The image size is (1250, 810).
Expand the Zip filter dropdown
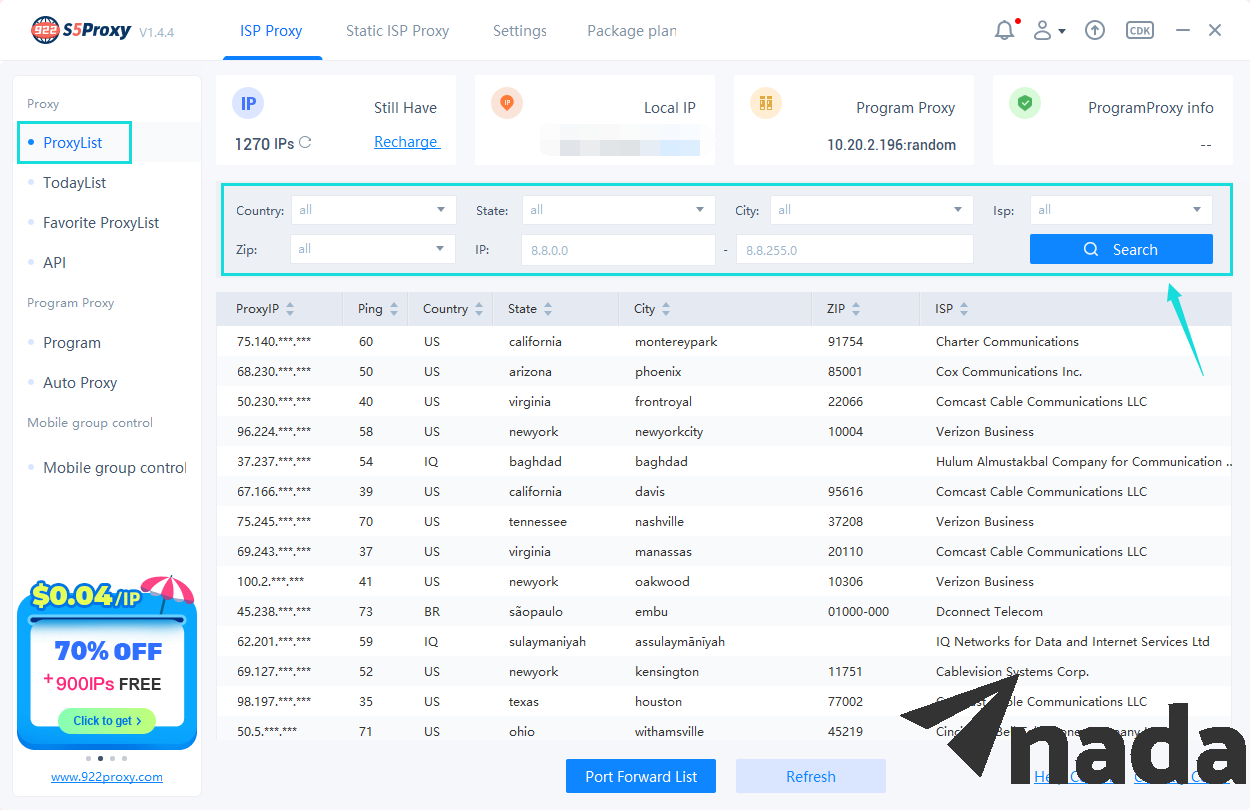[x=373, y=249]
